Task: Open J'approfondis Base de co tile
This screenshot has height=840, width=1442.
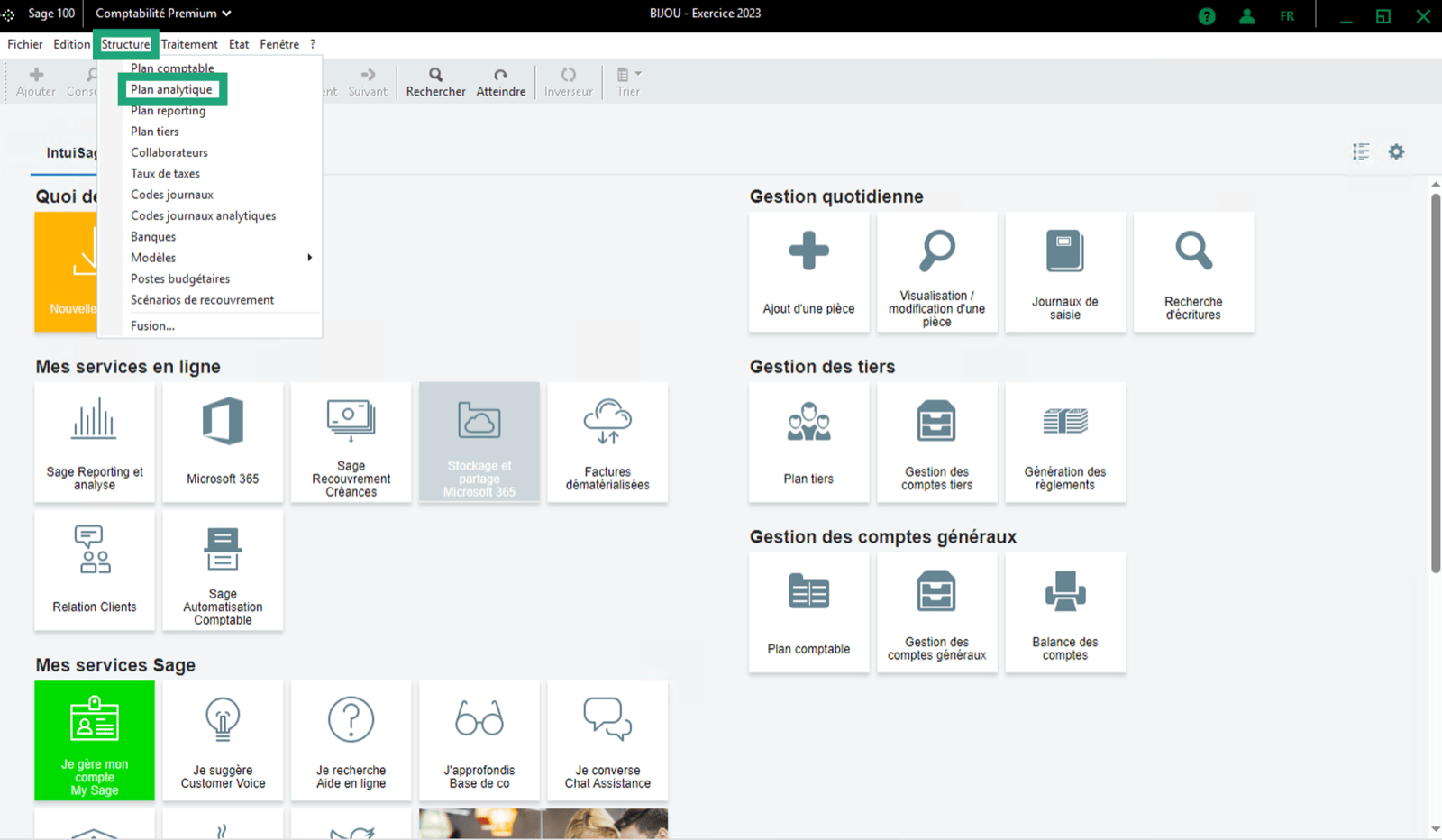Action: click(x=479, y=741)
